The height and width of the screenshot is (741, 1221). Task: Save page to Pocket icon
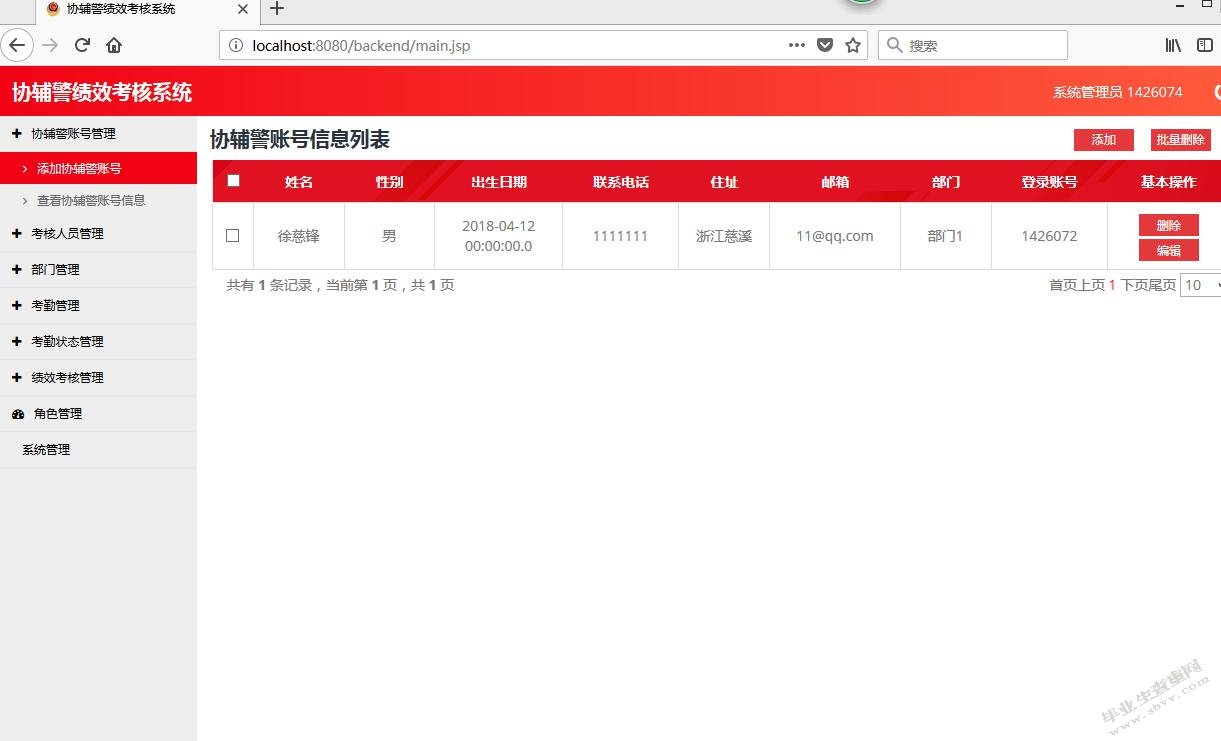click(x=825, y=45)
